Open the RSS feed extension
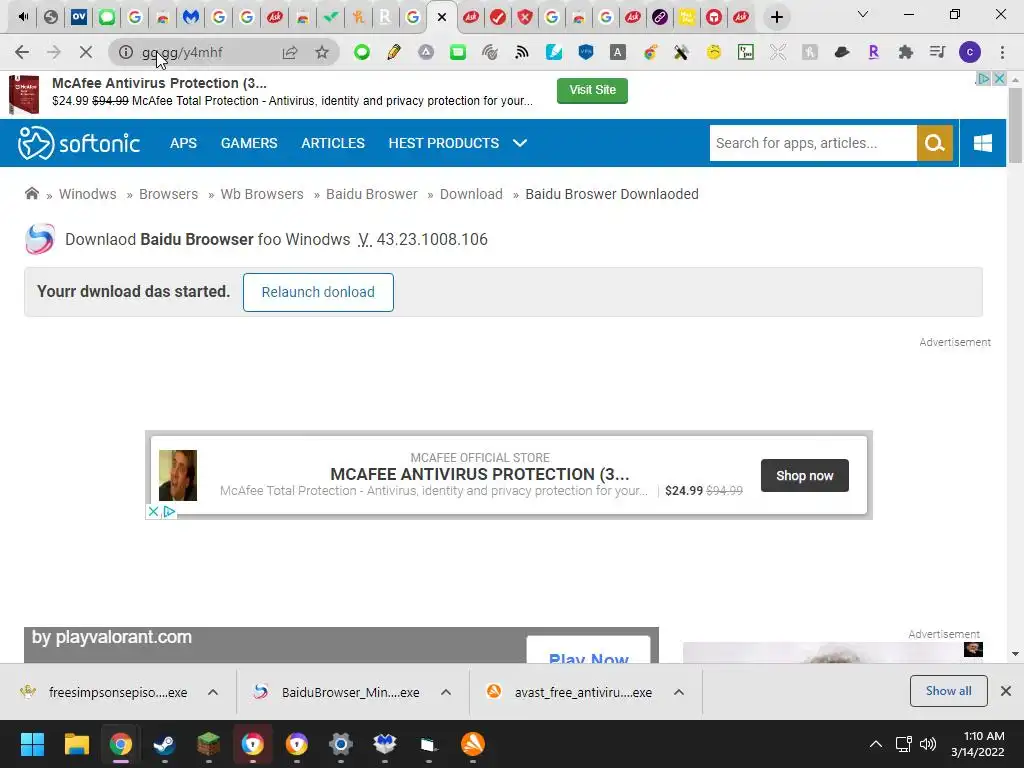 [522, 52]
